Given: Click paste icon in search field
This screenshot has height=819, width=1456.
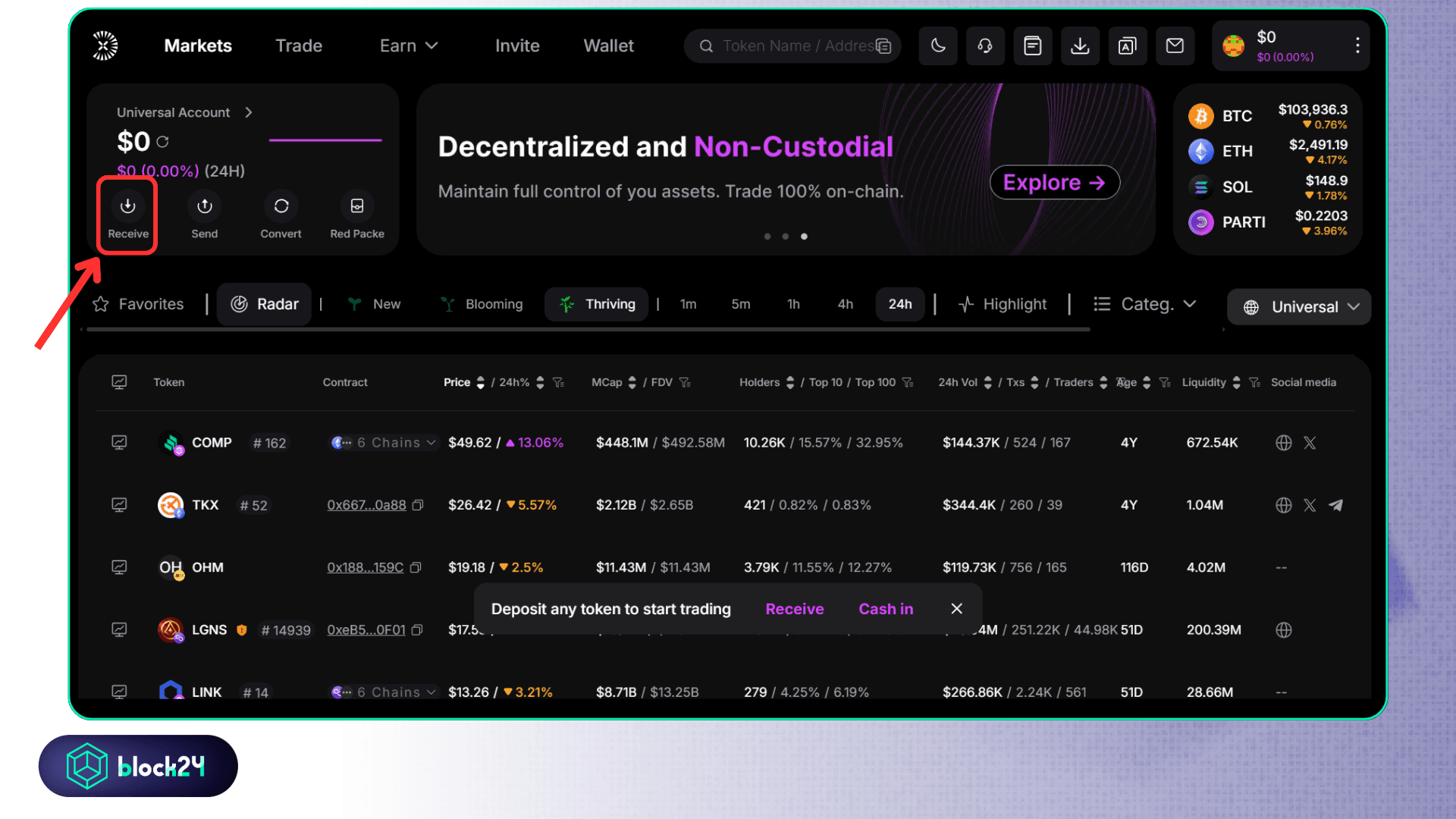Looking at the screenshot, I should click(x=883, y=46).
